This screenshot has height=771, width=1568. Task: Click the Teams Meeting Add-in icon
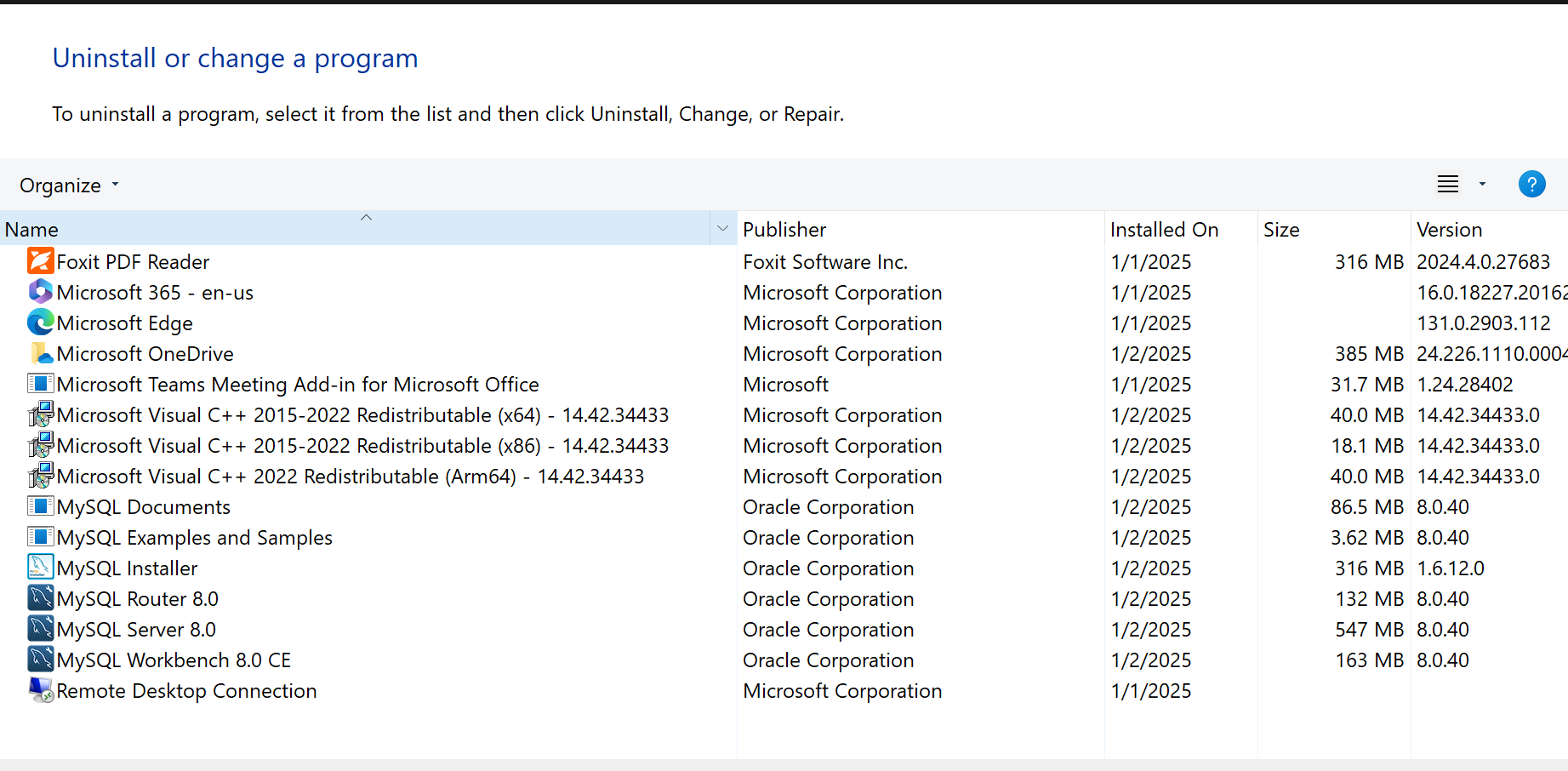[x=41, y=383]
